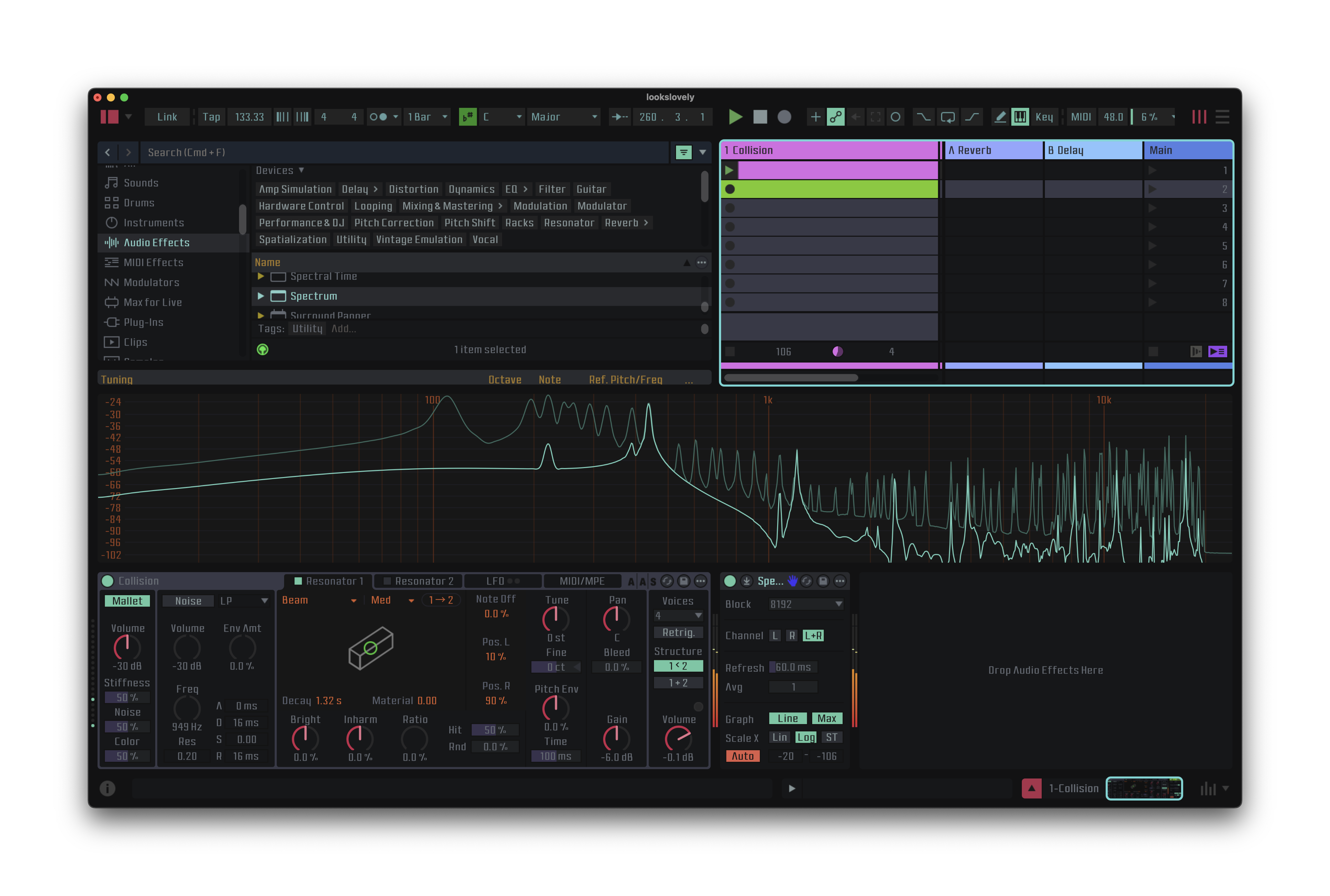The width and height of the screenshot is (1330, 896).
Task: Click the Stop button in transport
Action: (x=760, y=117)
